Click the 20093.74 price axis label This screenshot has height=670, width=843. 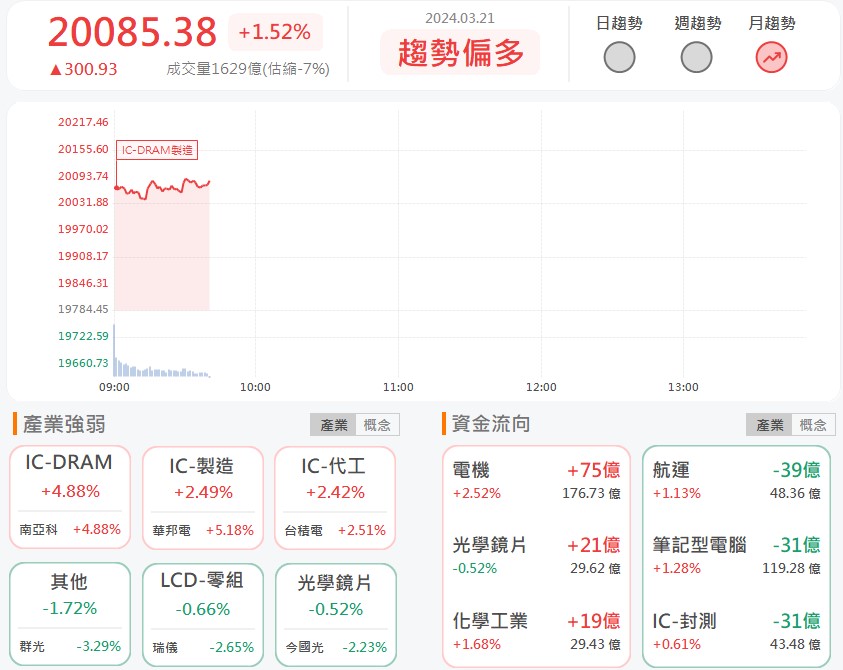(x=83, y=176)
